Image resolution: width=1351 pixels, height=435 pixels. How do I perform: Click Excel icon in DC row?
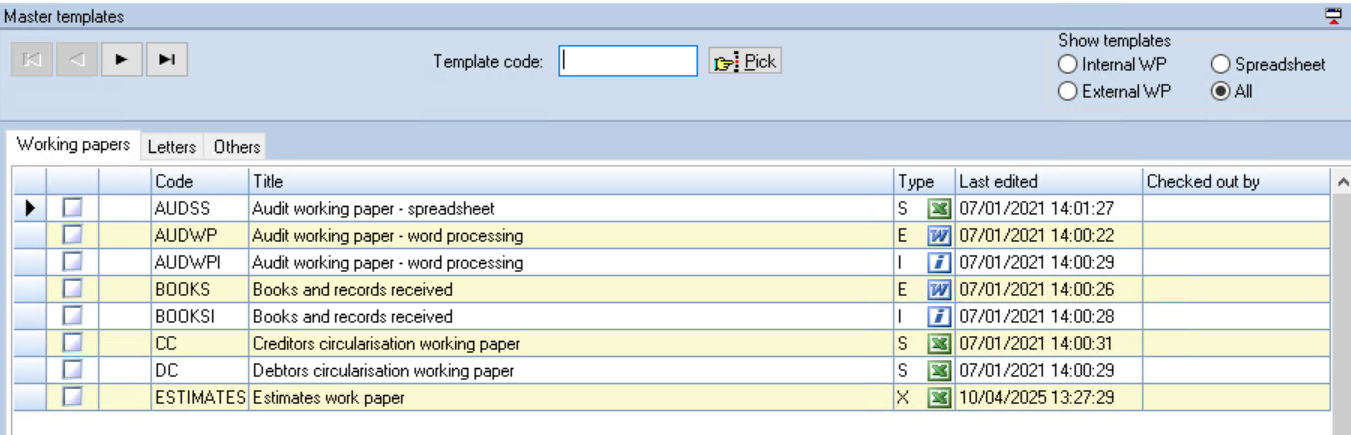tap(938, 371)
